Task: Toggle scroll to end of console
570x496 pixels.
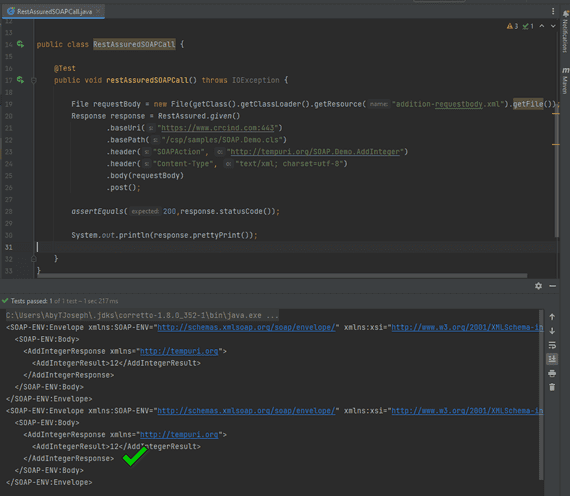Action: pos(552,359)
